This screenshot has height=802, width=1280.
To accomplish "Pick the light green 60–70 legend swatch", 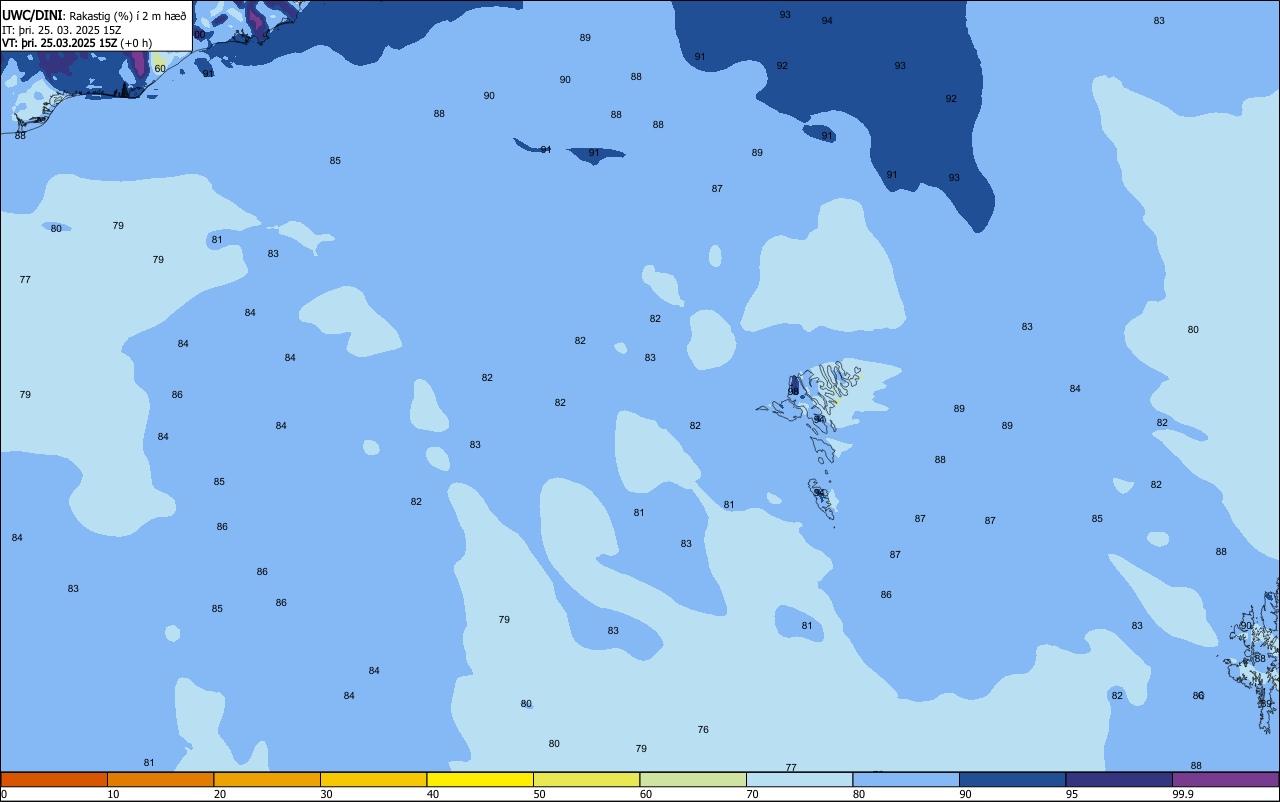I will [693, 779].
